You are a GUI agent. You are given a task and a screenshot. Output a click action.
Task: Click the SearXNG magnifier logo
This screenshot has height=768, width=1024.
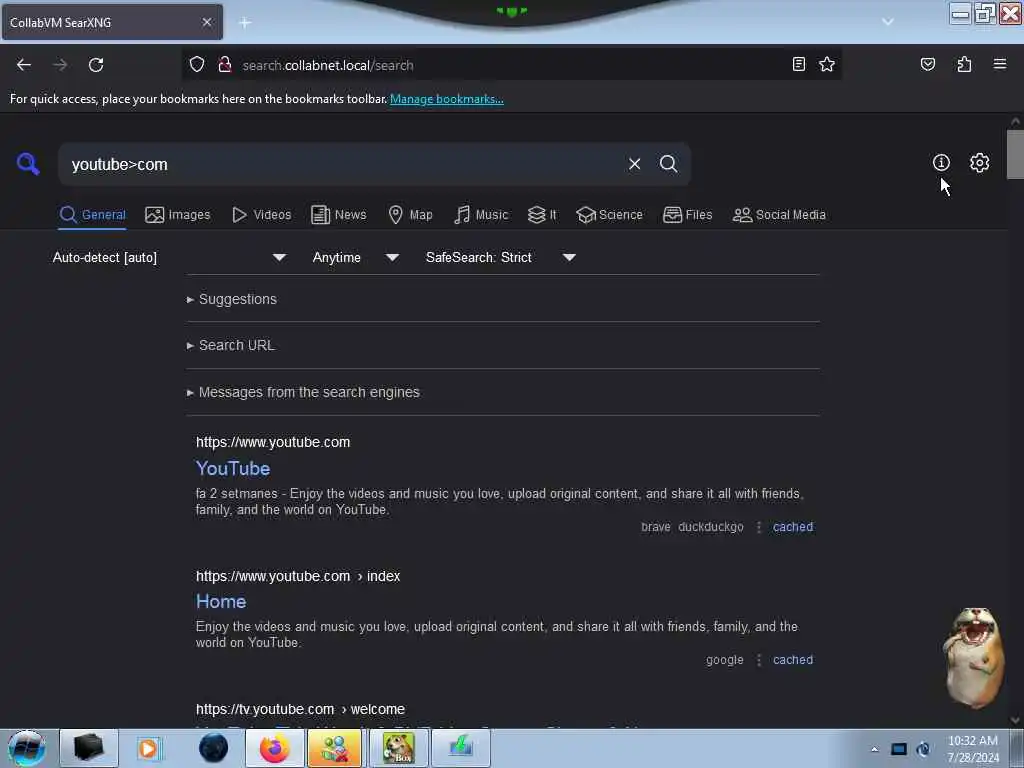pos(28,164)
